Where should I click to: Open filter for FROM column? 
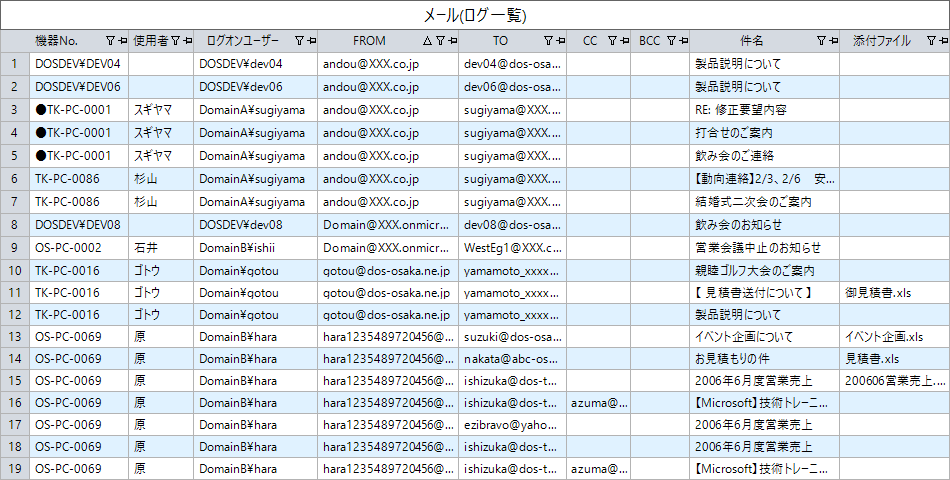point(440,41)
